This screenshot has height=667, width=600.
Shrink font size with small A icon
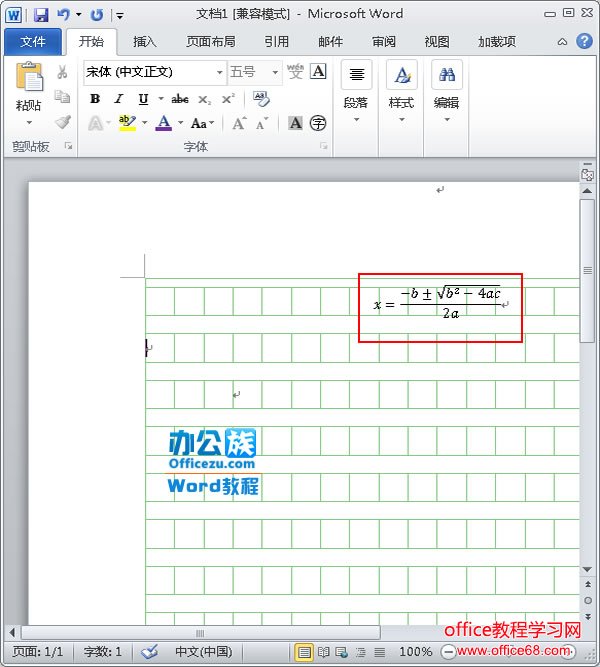(x=261, y=124)
